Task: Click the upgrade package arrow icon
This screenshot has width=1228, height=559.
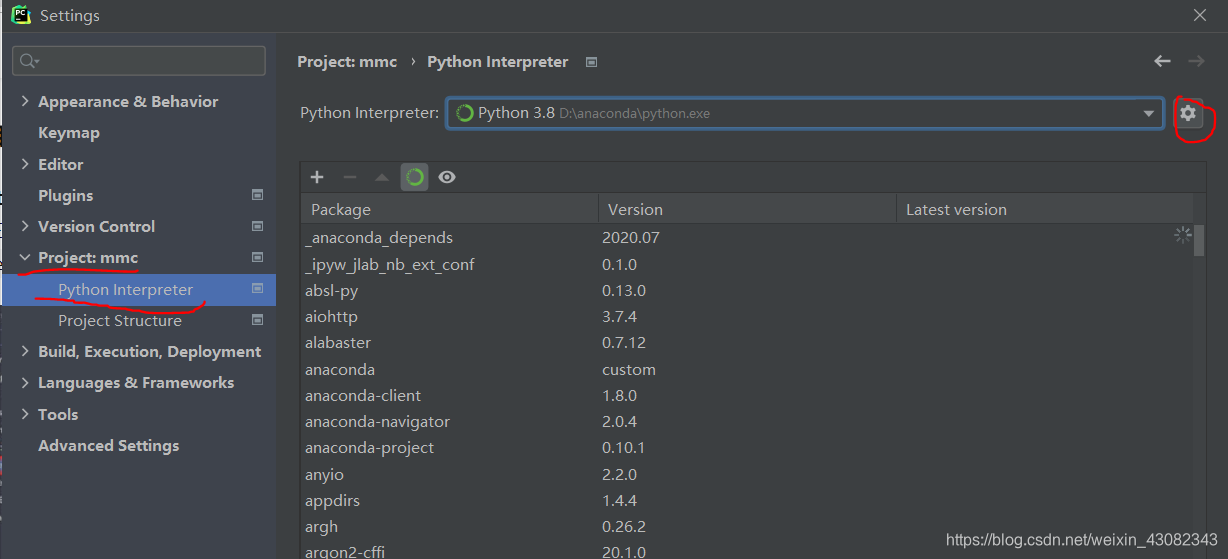Action: (x=381, y=177)
